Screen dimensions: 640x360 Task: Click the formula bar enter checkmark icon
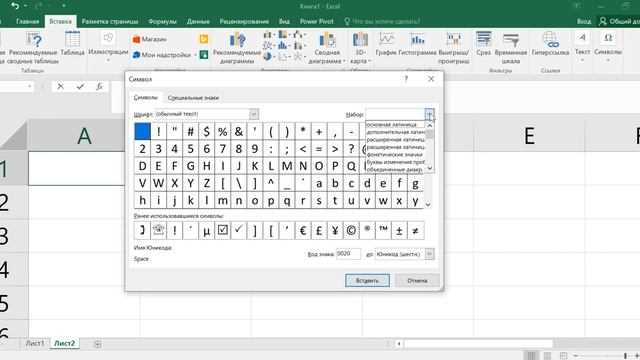coord(80,87)
